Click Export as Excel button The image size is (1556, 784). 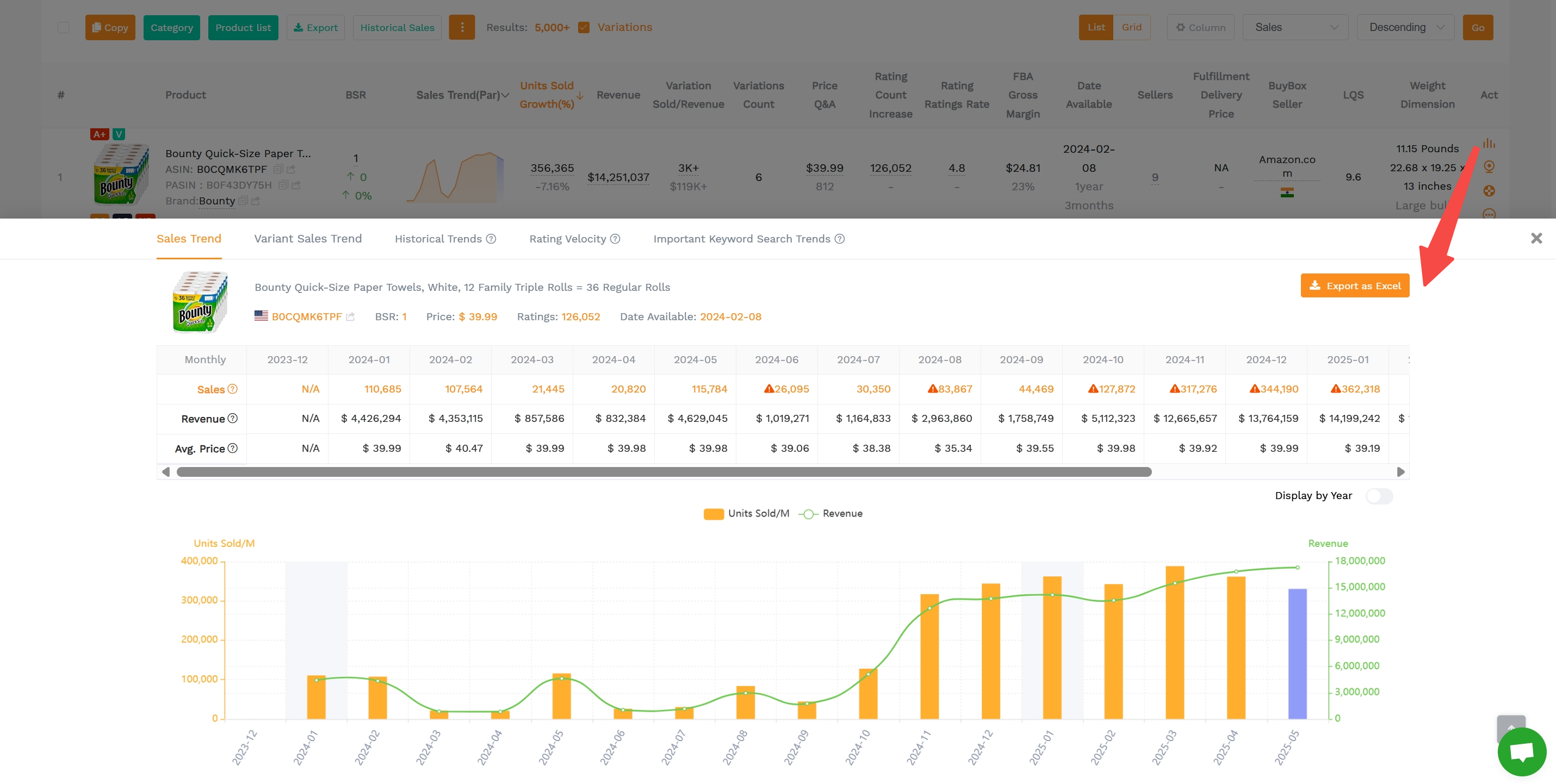click(x=1355, y=285)
